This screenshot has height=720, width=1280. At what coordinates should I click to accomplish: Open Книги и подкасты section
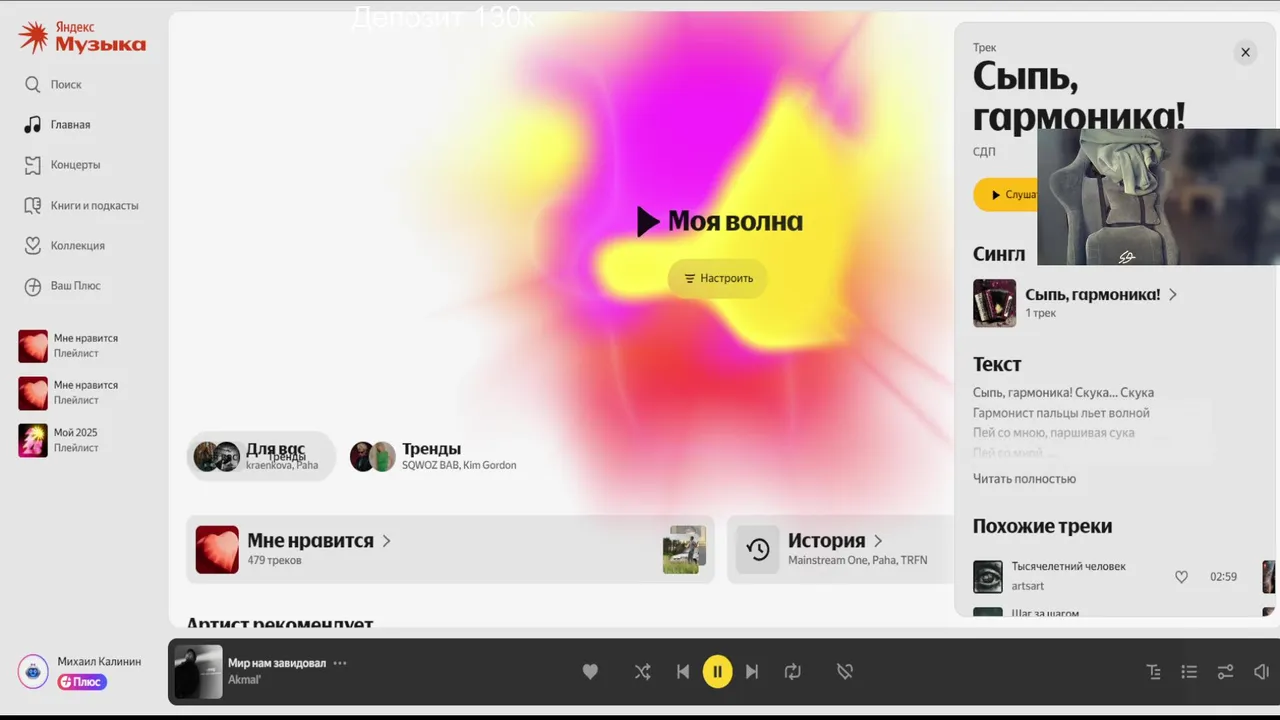click(94, 205)
